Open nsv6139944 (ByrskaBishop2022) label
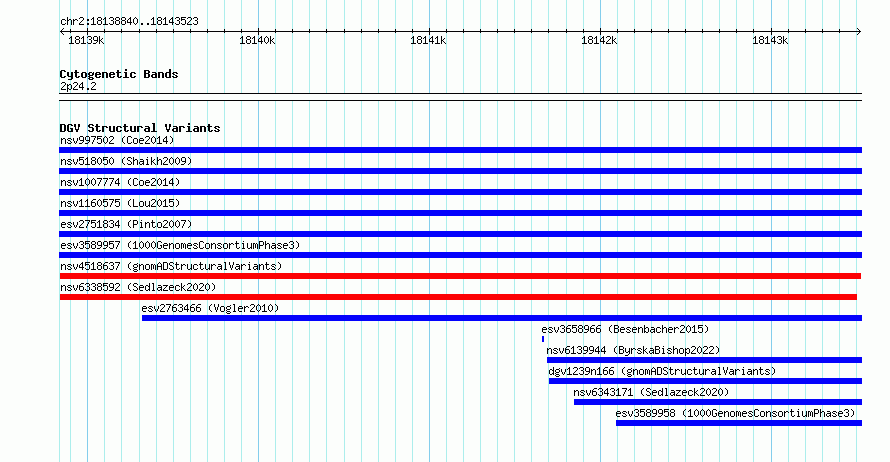Image resolution: width=890 pixels, height=462 pixels. point(633,350)
